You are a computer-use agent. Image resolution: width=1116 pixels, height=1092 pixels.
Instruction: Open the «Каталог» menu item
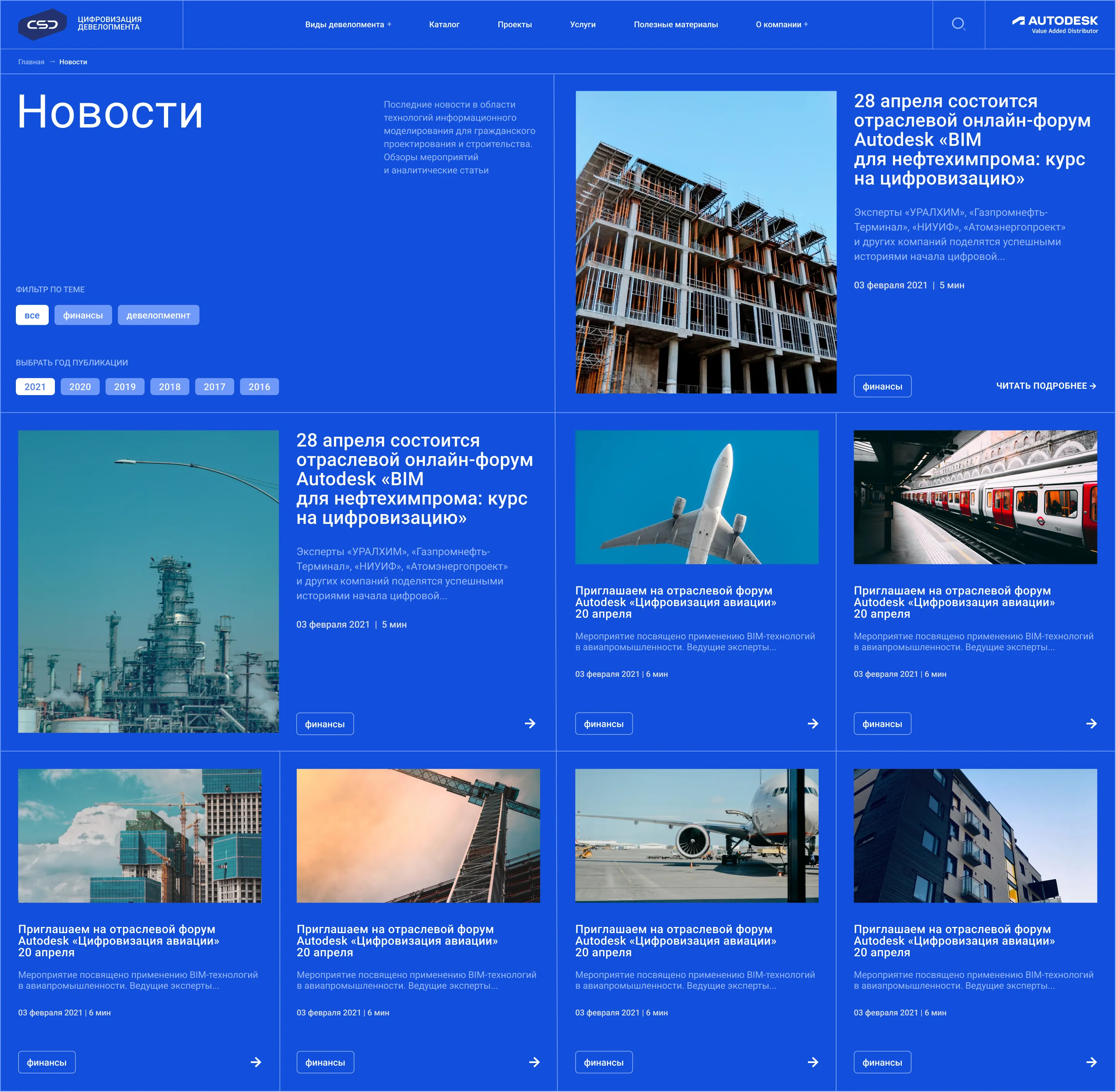(444, 25)
